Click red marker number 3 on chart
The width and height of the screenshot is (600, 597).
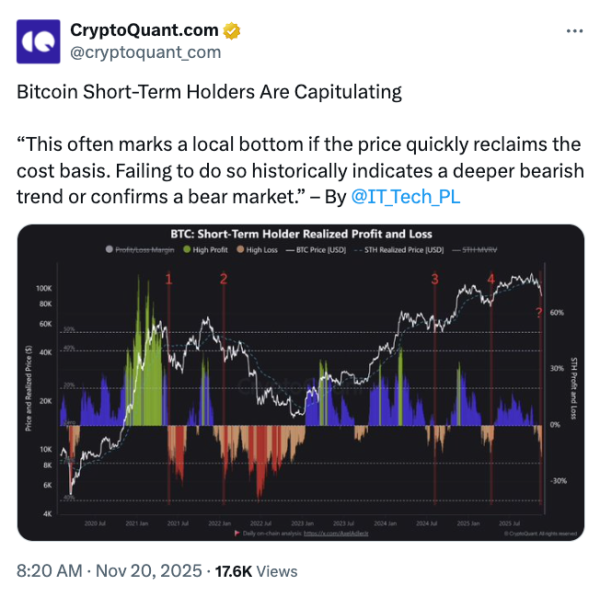click(435, 279)
